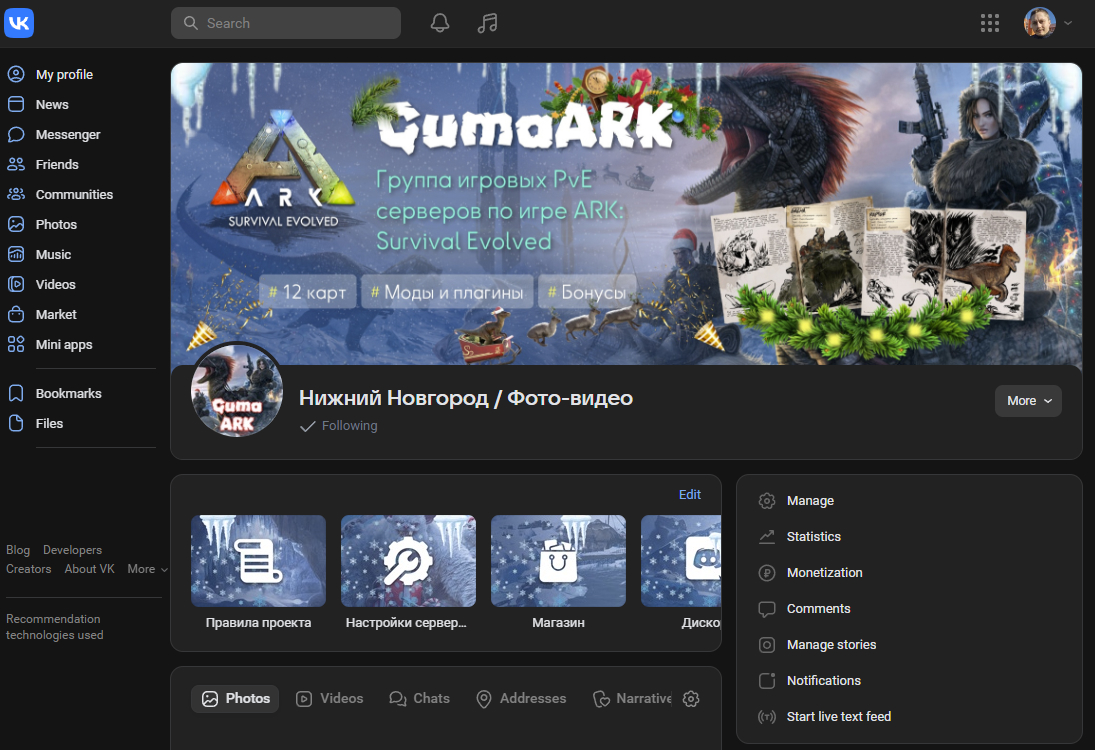
Task: Open the notifications bell icon
Action: tap(440, 23)
